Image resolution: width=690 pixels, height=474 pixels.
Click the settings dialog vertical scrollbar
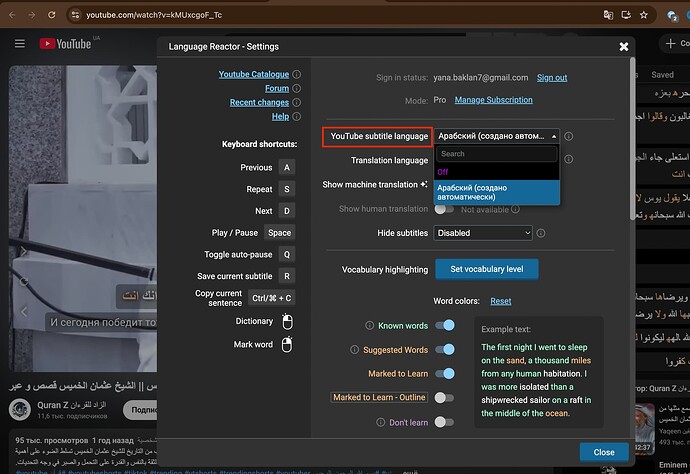[x=632, y=139]
